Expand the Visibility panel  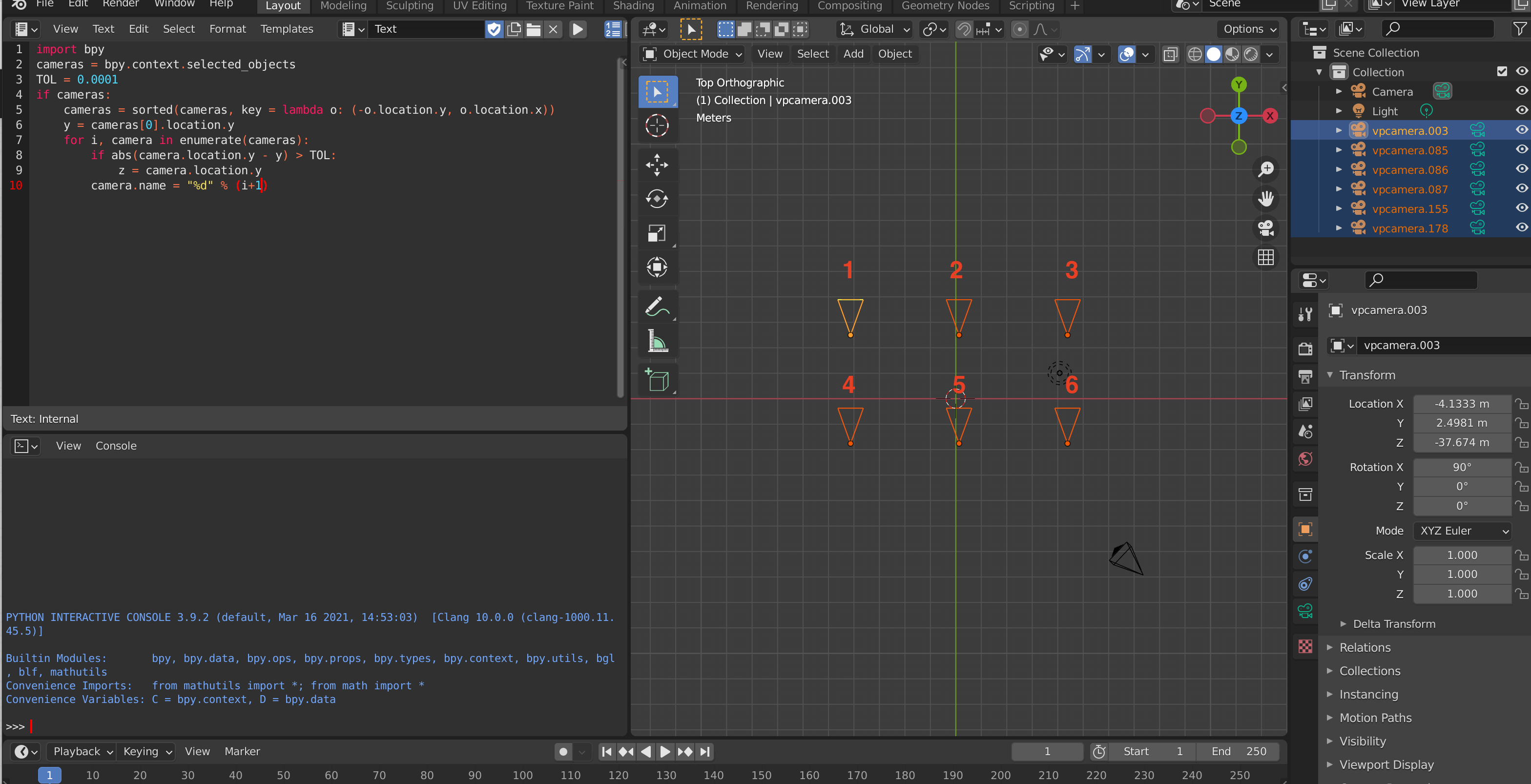[x=1362, y=742]
